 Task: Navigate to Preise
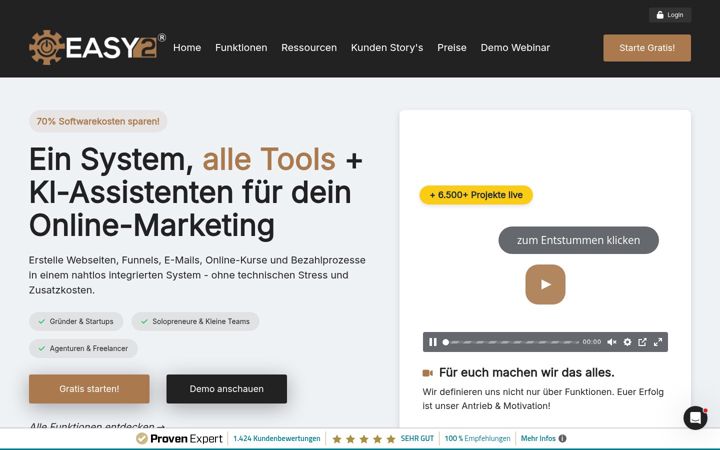(452, 48)
